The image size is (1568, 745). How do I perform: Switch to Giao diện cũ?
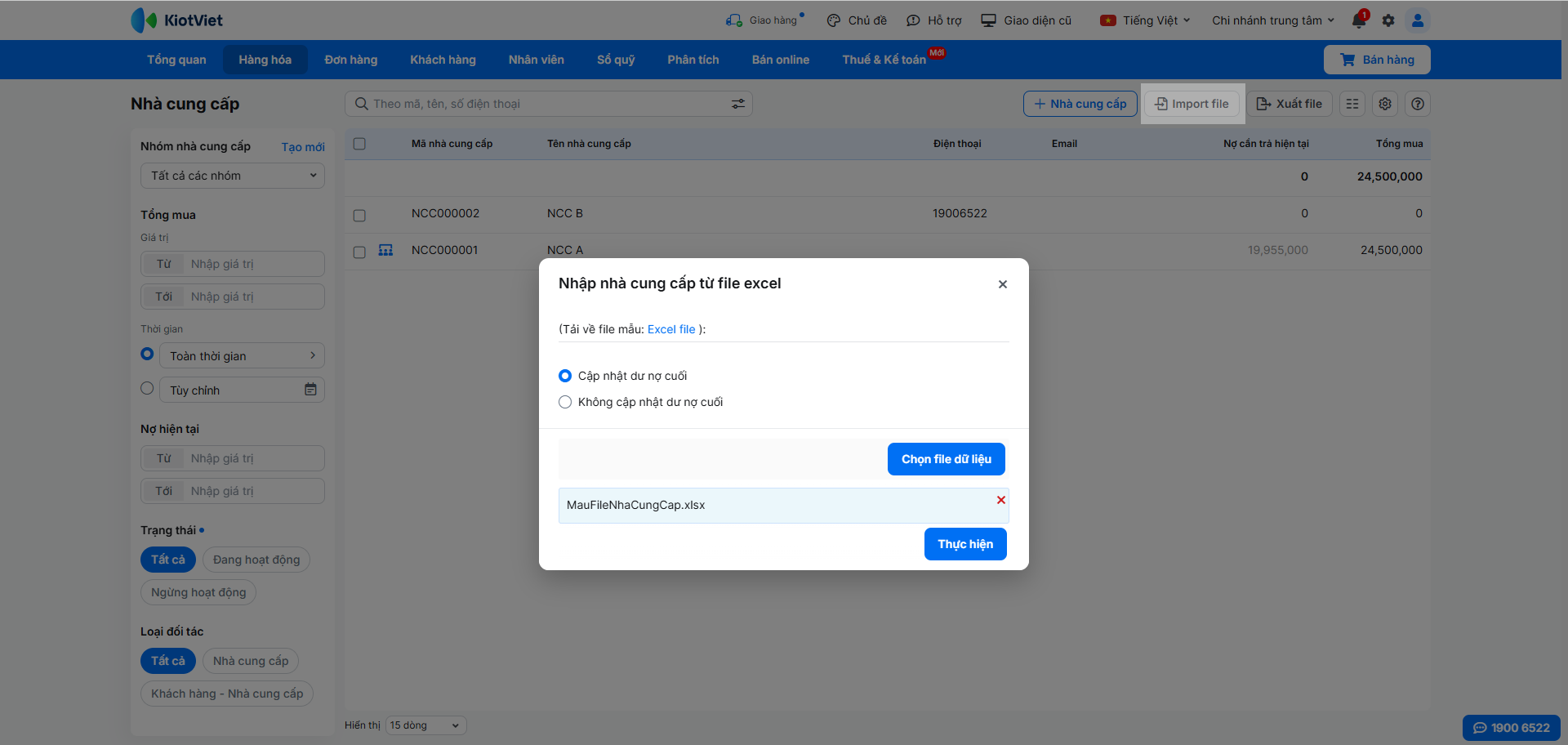(1027, 20)
